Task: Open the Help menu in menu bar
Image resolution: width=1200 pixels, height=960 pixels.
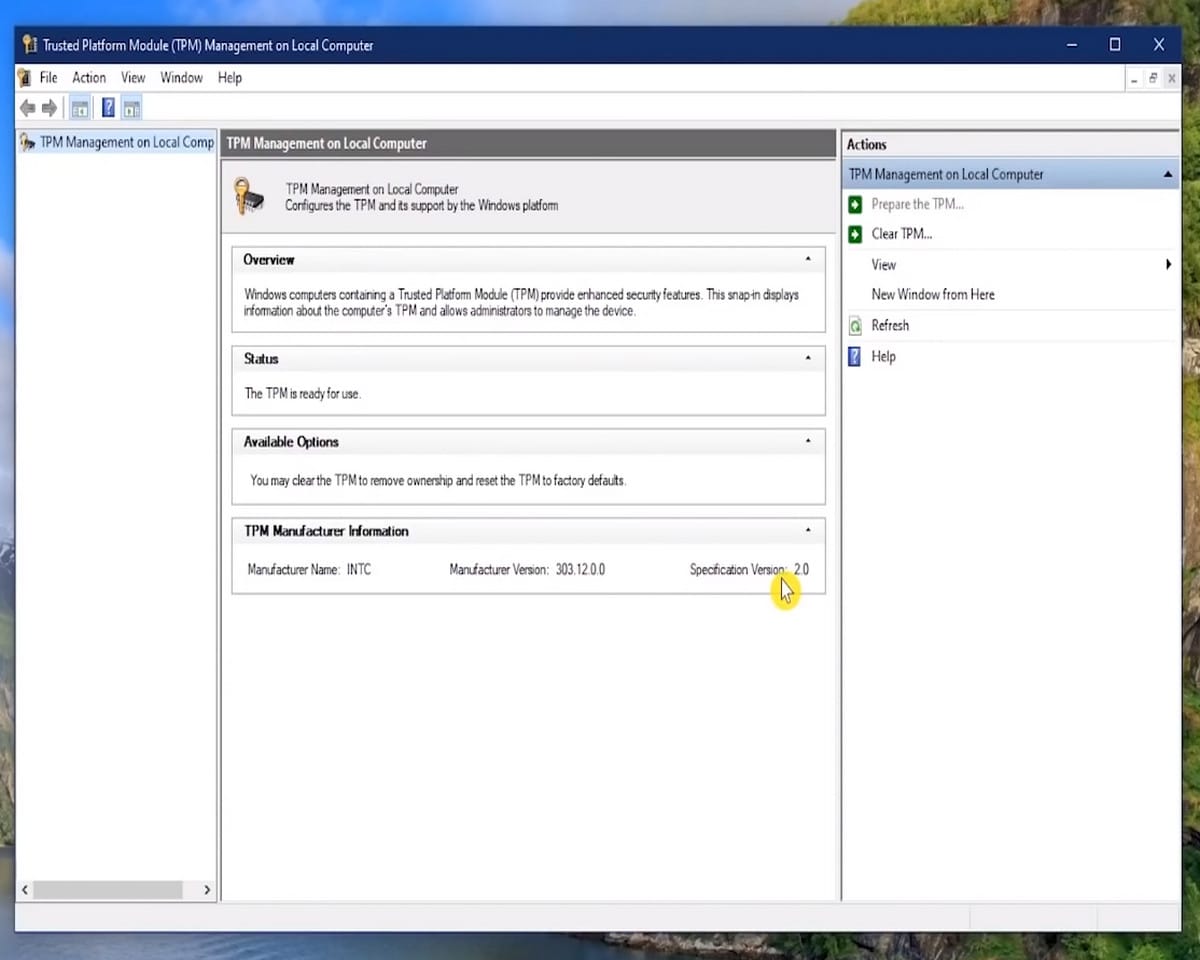Action: click(x=230, y=78)
